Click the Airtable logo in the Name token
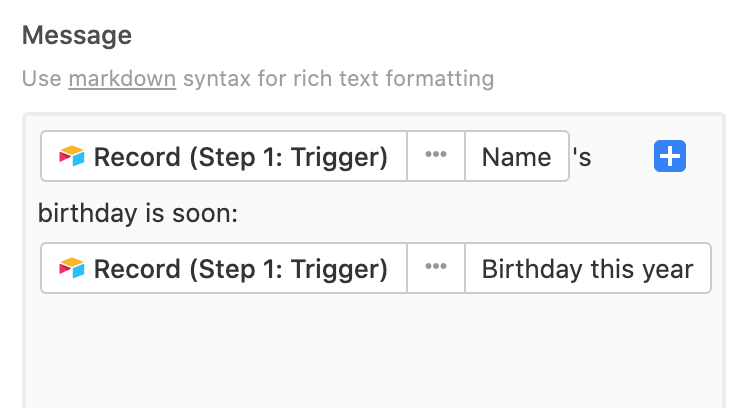Viewport: 748px width, 408px height. point(72,156)
